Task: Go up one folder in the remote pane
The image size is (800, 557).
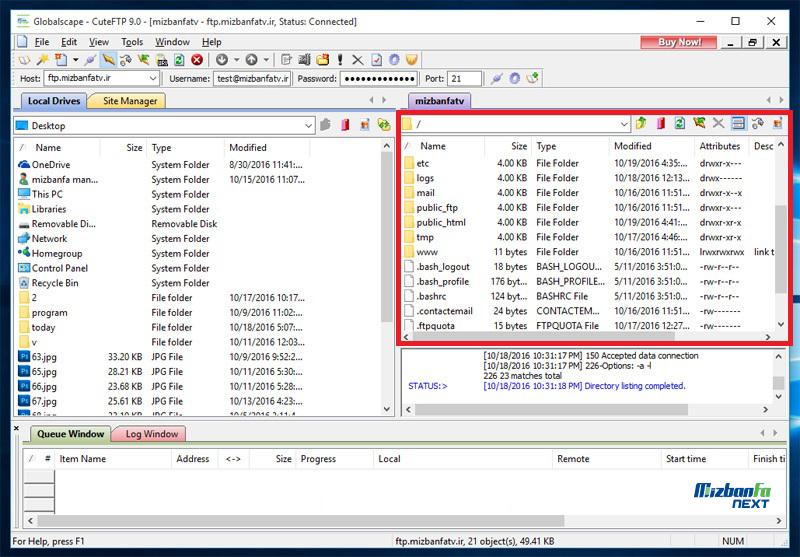Action: point(641,124)
